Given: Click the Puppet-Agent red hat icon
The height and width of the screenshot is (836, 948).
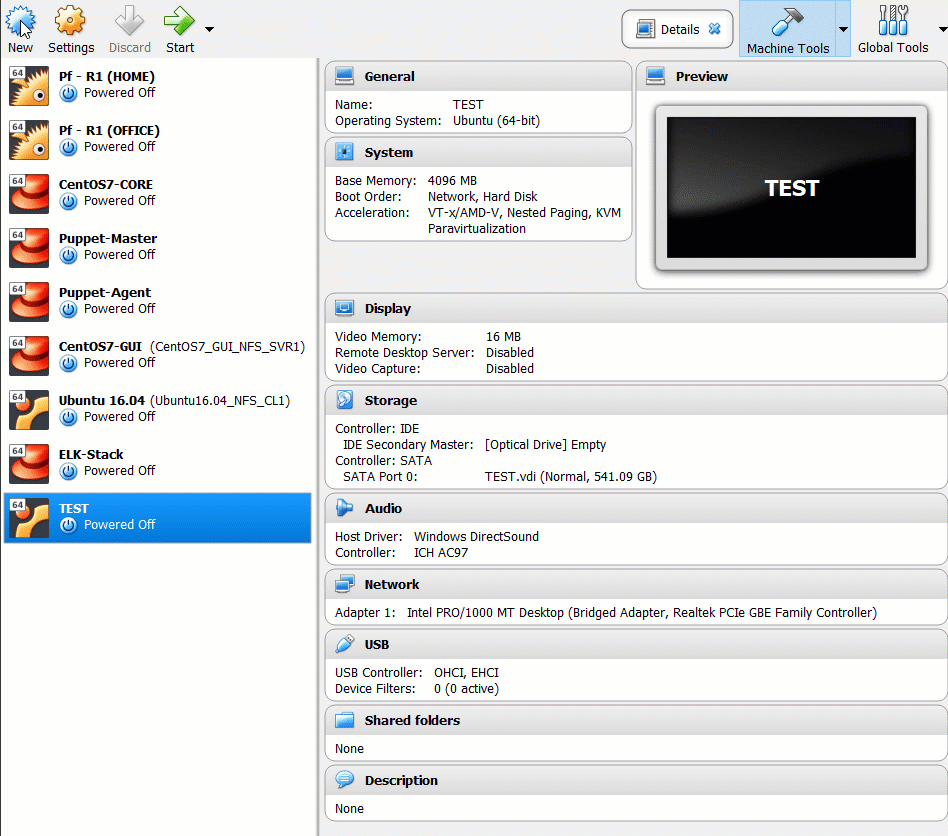Looking at the screenshot, I should tap(29, 302).
